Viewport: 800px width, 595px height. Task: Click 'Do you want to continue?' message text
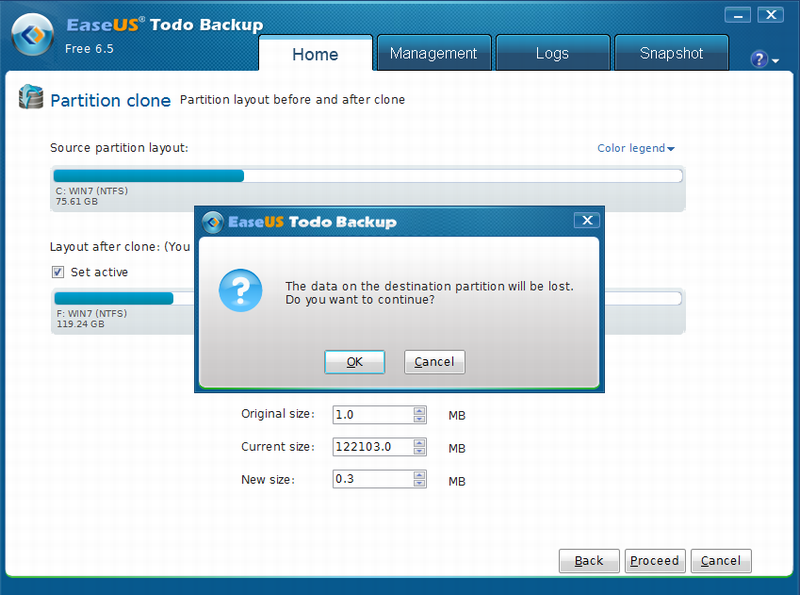tap(360, 300)
